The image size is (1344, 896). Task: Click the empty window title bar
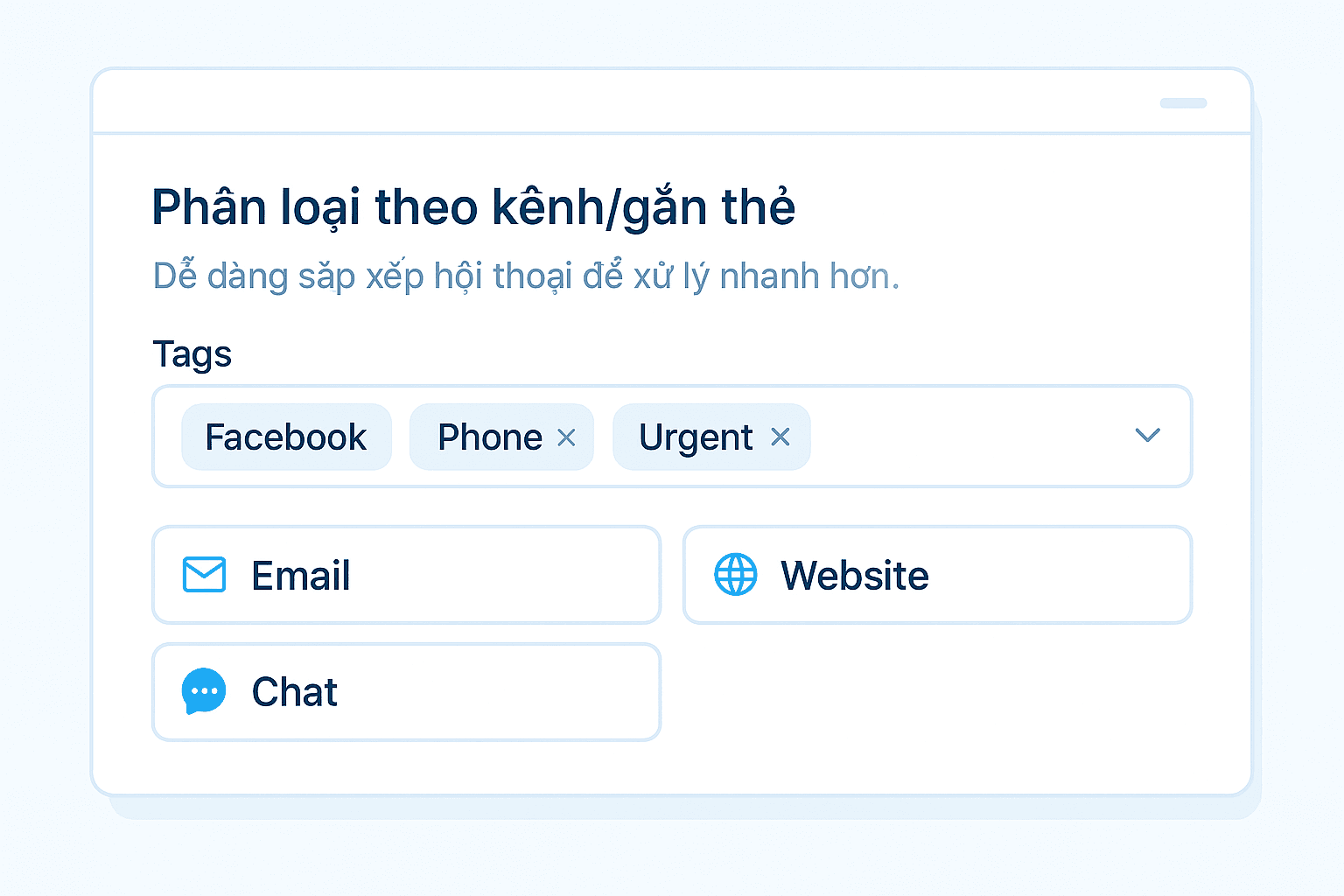coord(612,102)
